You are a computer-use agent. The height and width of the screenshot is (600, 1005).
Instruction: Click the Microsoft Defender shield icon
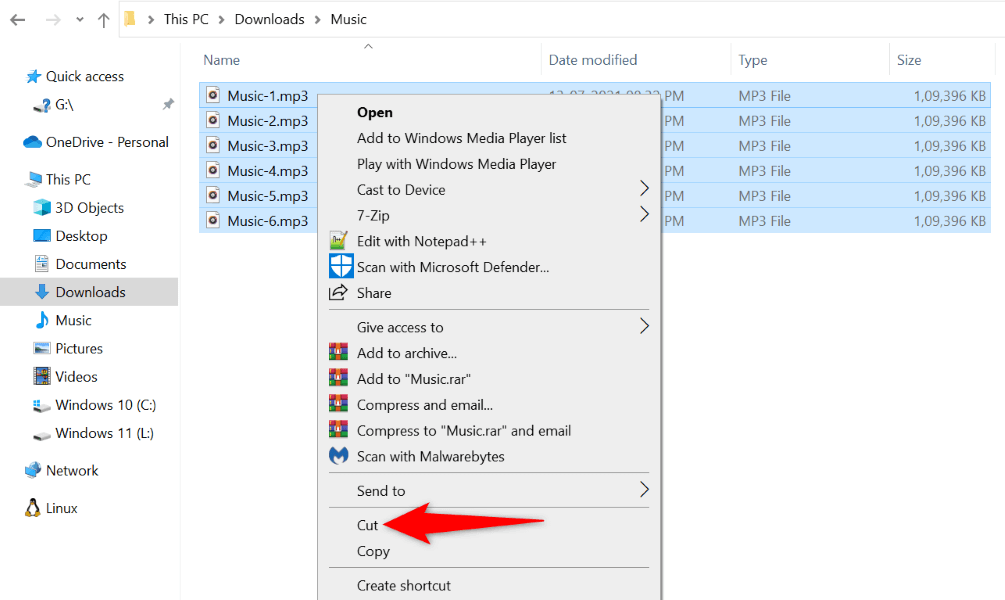pos(341,267)
